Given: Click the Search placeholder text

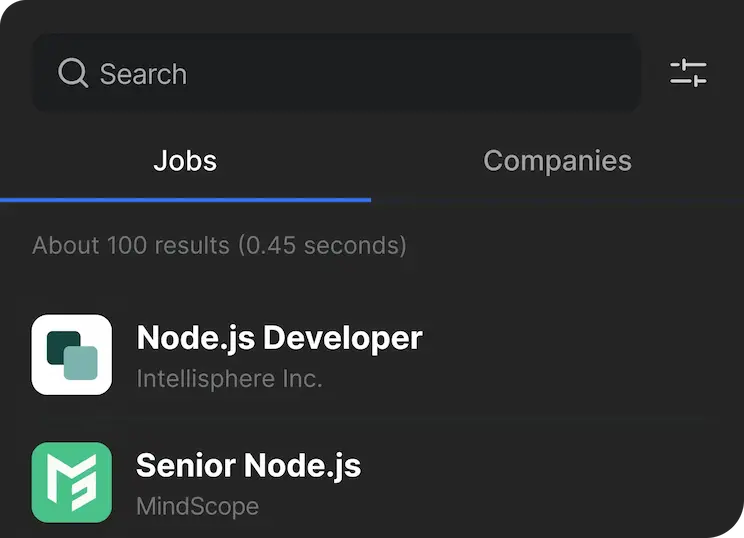Looking at the screenshot, I should 143,74.
